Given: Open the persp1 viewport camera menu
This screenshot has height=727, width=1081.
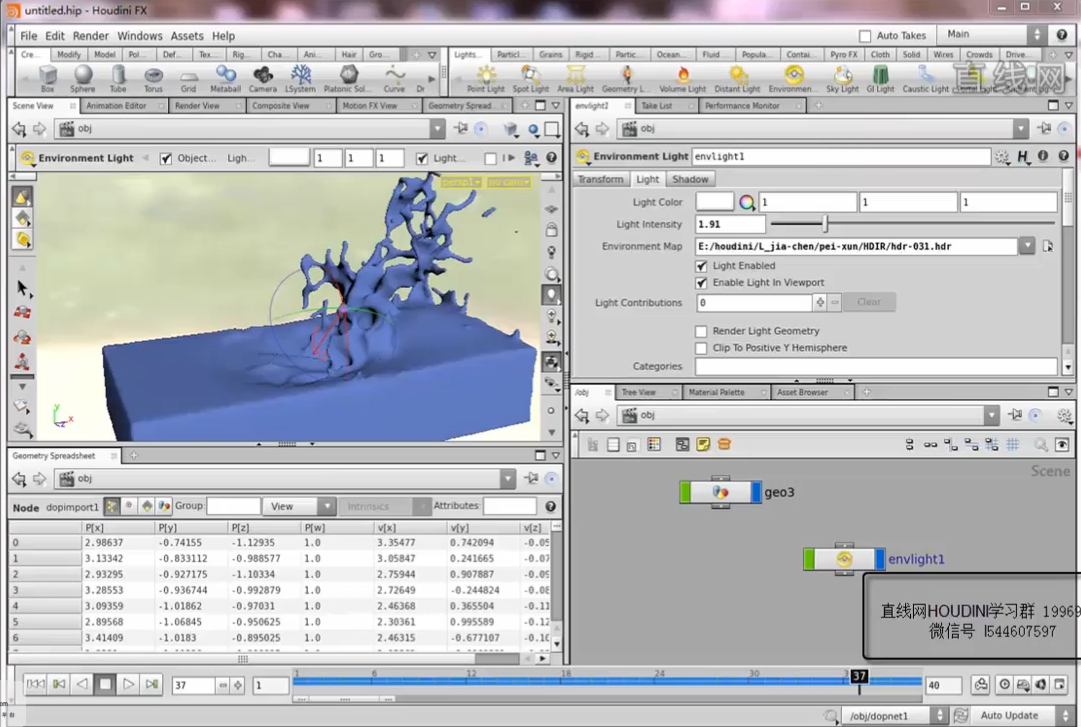Looking at the screenshot, I should (x=461, y=182).
